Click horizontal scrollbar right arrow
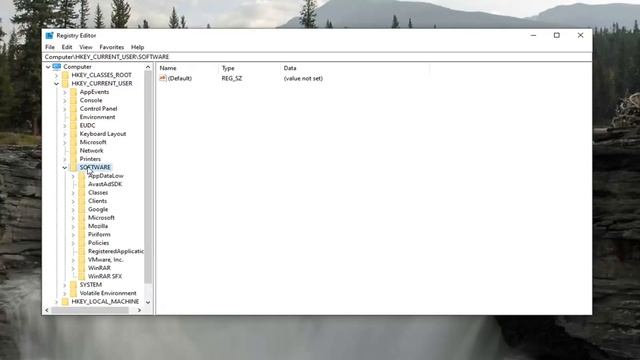640x360 pixels. 139,310
